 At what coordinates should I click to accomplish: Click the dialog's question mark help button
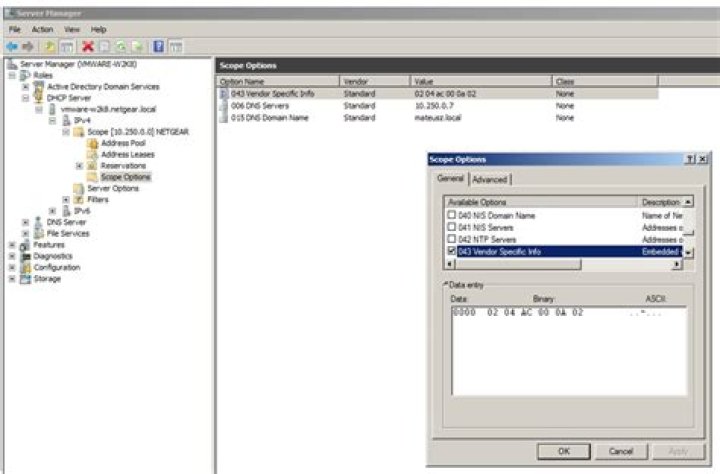coord(690,159)
